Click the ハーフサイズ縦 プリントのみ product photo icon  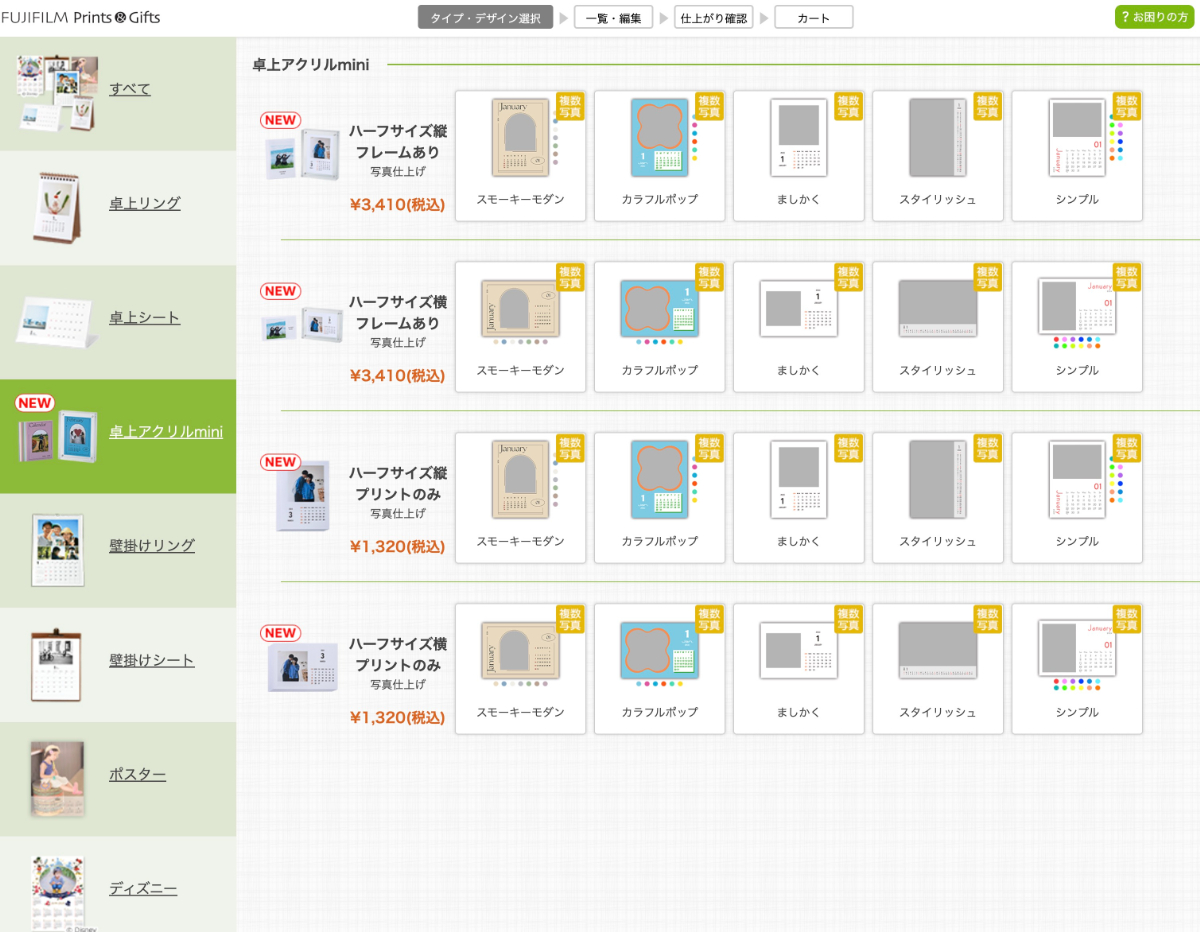click(301, 495)
